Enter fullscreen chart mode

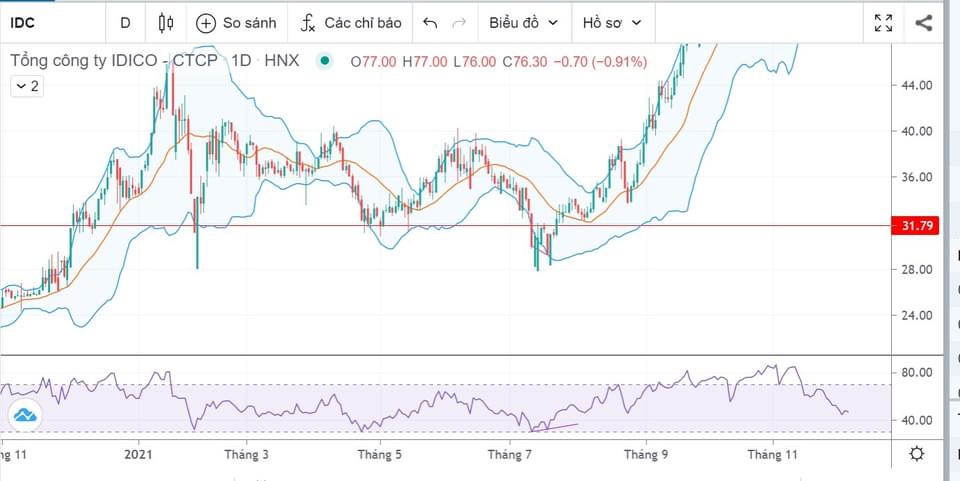tap(883, 23)
